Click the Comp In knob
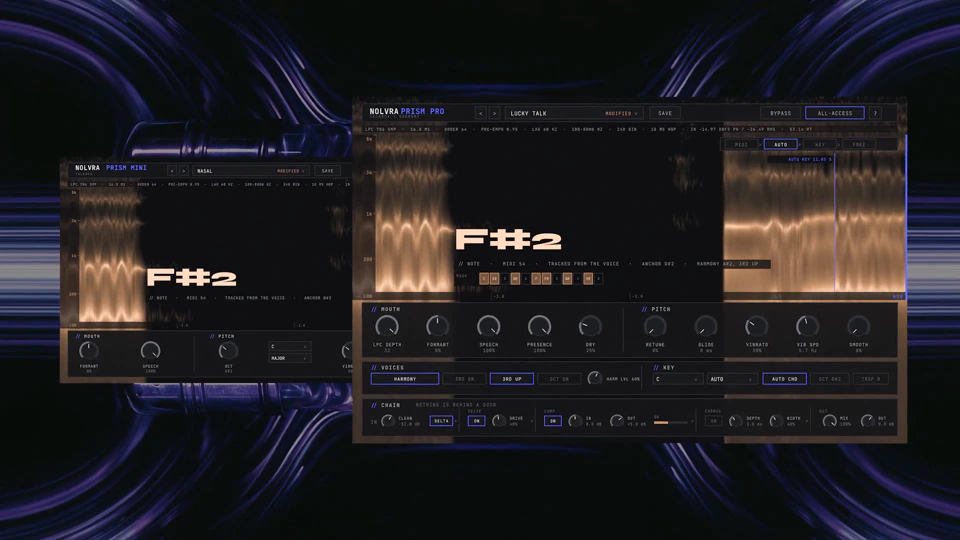 point(575,421)
